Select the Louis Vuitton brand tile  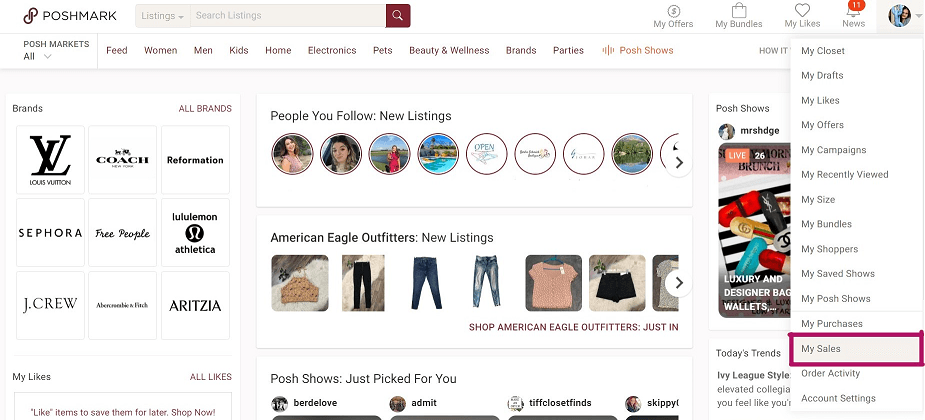50,159
